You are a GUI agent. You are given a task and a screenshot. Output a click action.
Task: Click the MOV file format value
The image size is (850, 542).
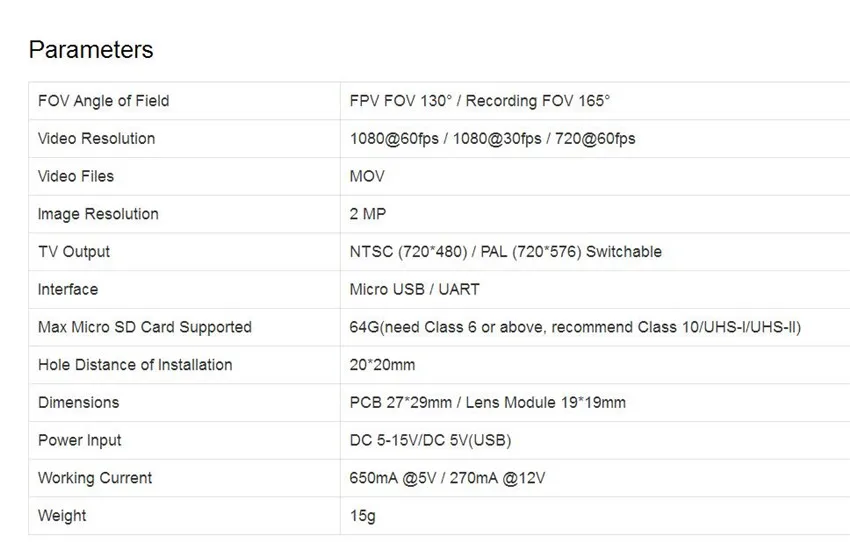point(367,176)
